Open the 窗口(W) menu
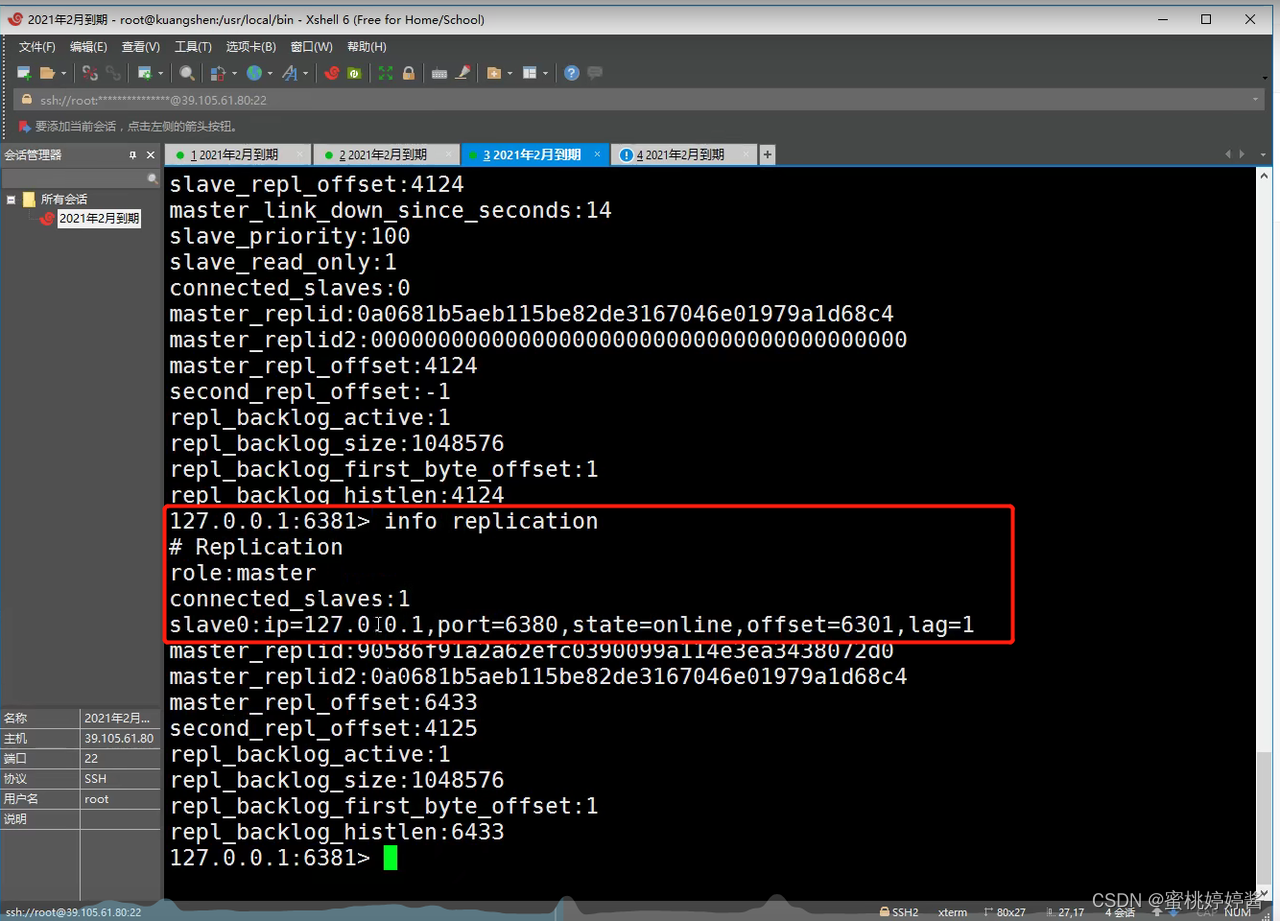This screenshot has width=1280, height=921. tap(311, 47)
